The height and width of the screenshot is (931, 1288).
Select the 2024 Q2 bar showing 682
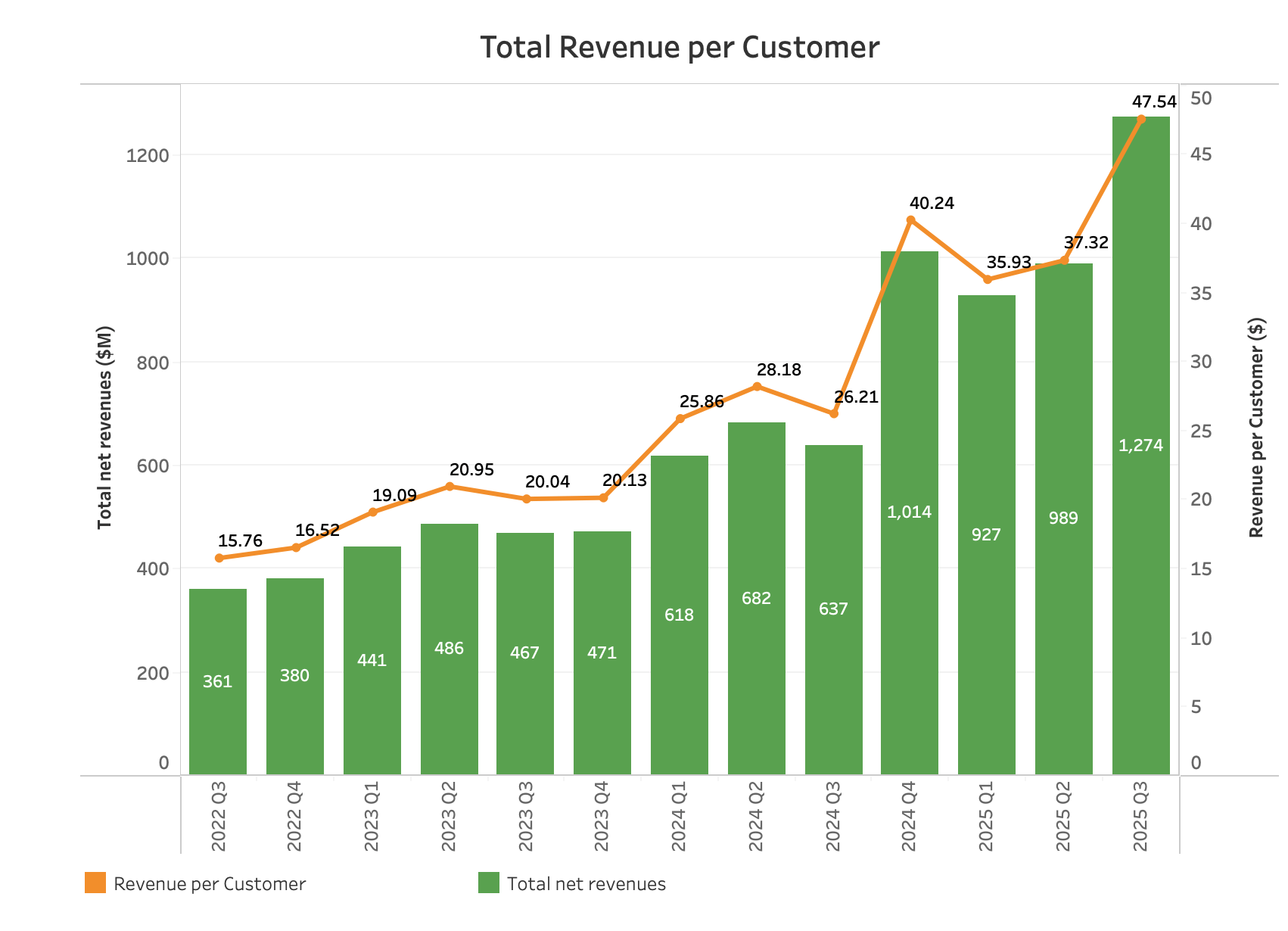coord(756,599)
